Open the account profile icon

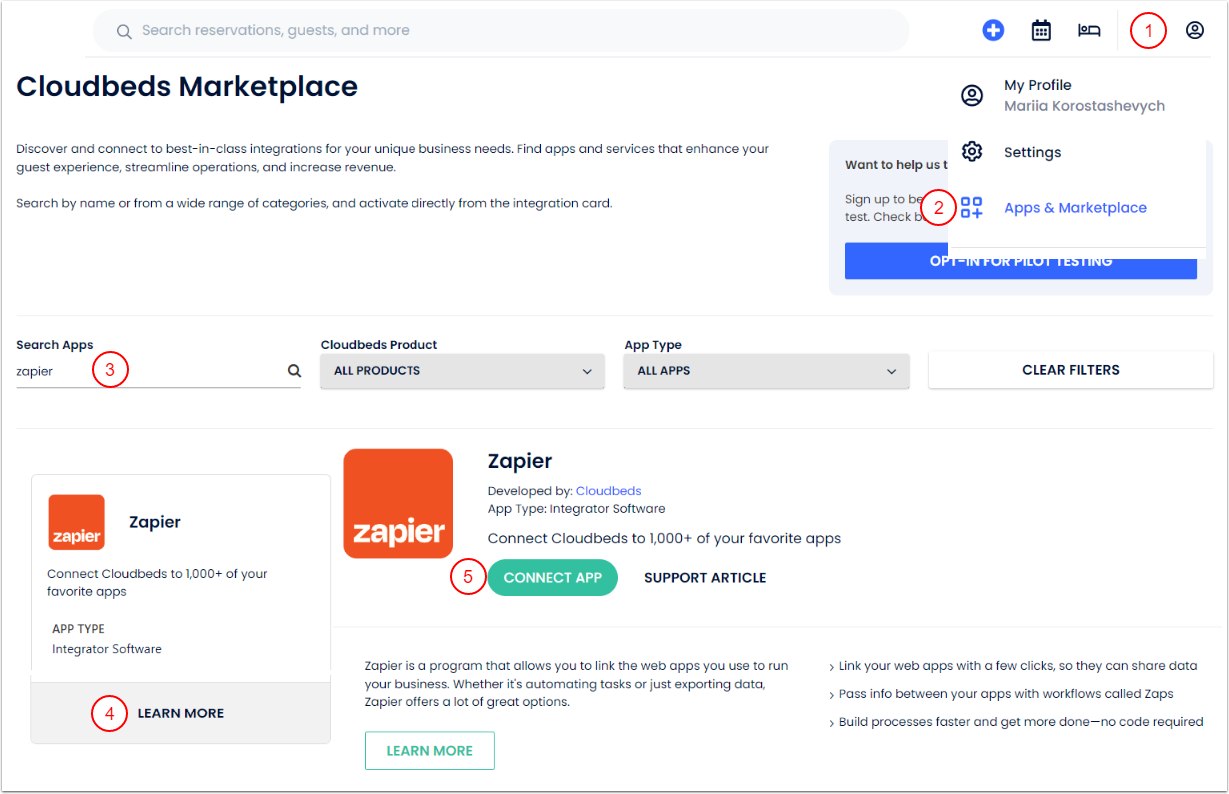pyautogui.click(x=1195, y=30)
